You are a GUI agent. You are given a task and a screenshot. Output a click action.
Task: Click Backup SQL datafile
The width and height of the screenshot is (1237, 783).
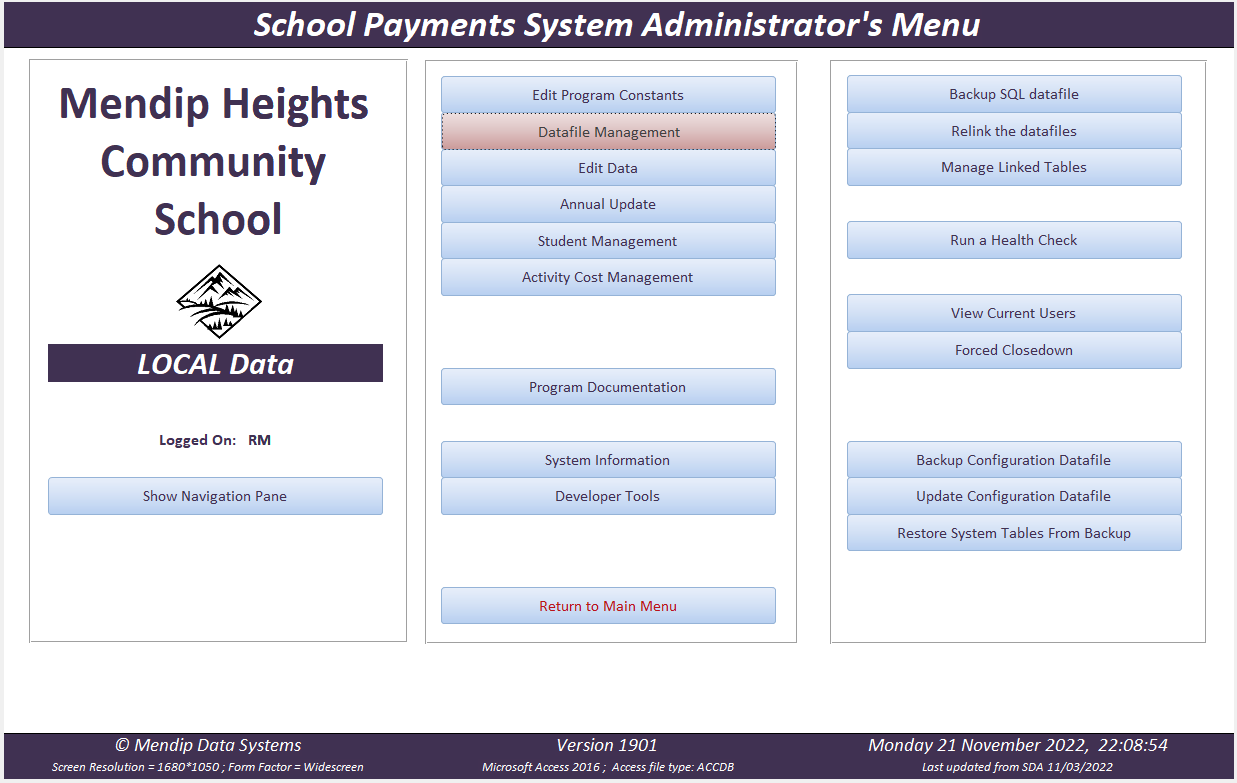[1014, 94]
